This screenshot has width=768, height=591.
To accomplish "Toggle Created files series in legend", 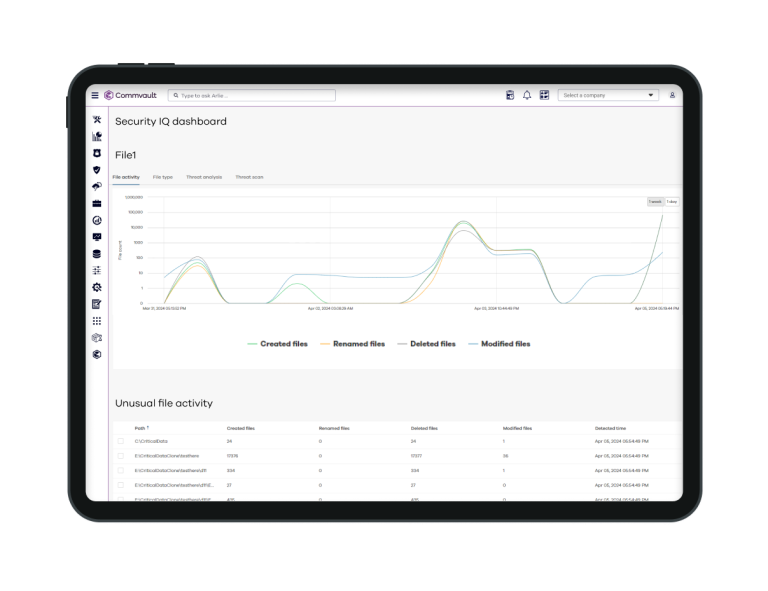I will coord(278,344).
